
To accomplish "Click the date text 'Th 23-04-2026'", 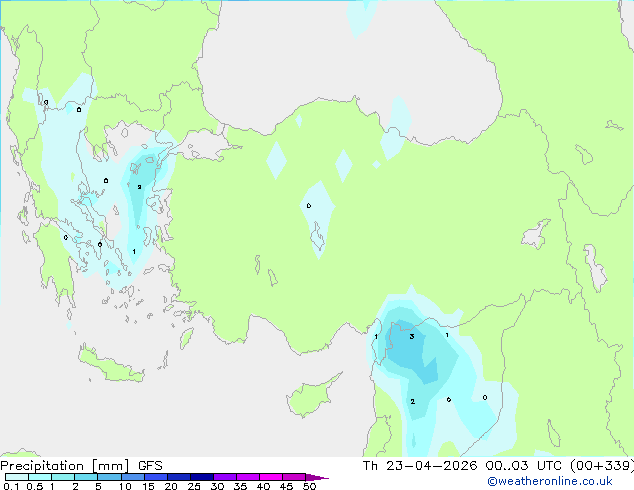I will [420, 466].
